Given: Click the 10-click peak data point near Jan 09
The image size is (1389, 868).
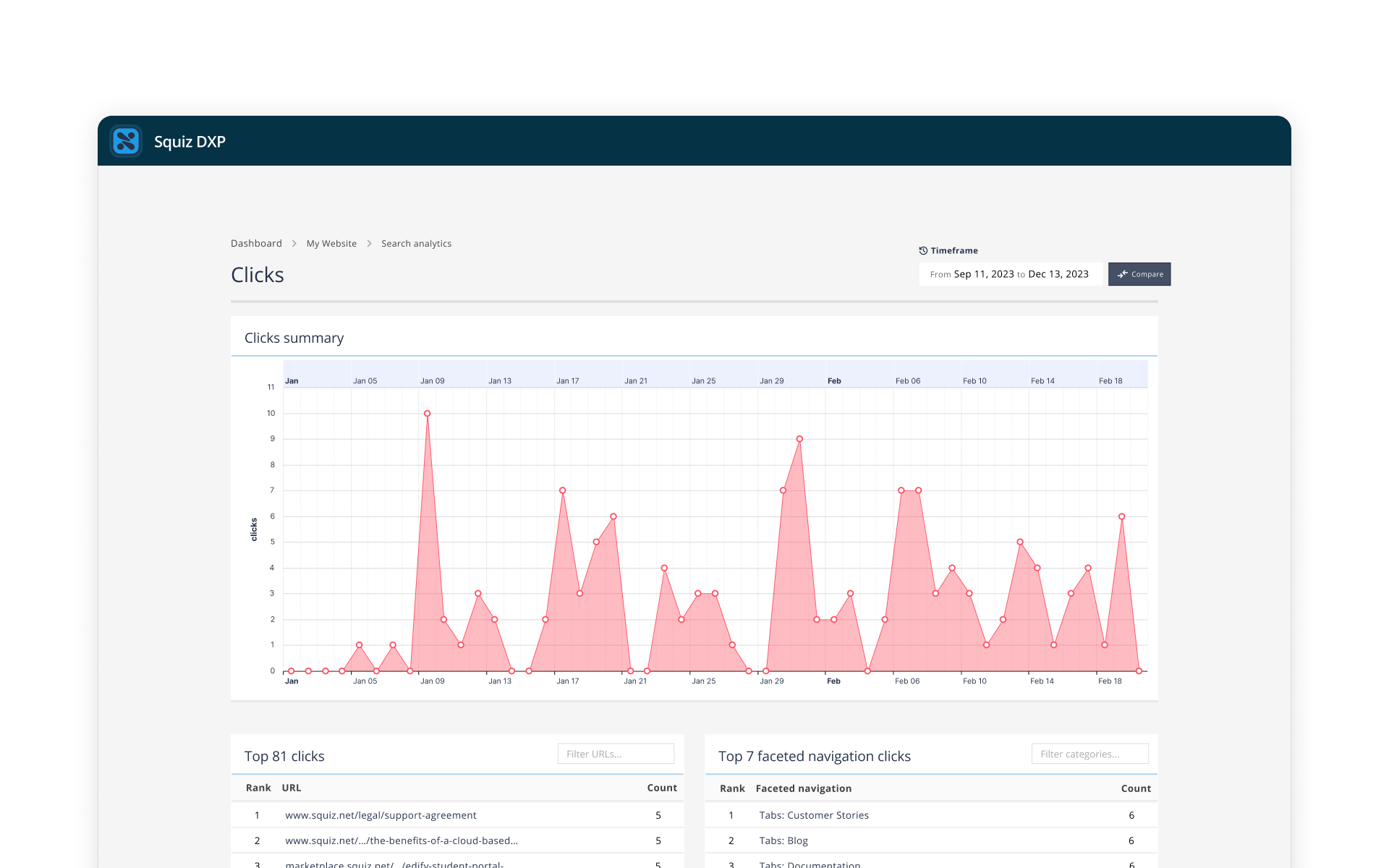Looking at the screenshot, I should 427,414.
